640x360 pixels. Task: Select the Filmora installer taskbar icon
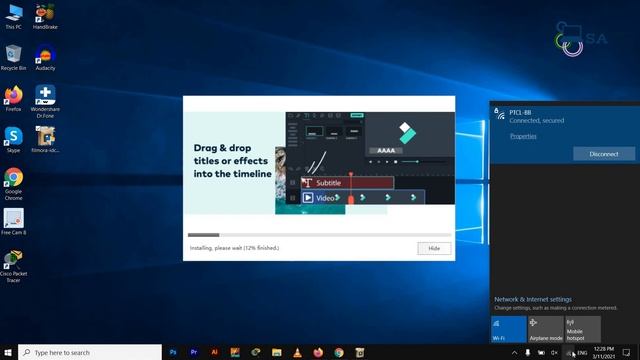click(x=360, y=352)
